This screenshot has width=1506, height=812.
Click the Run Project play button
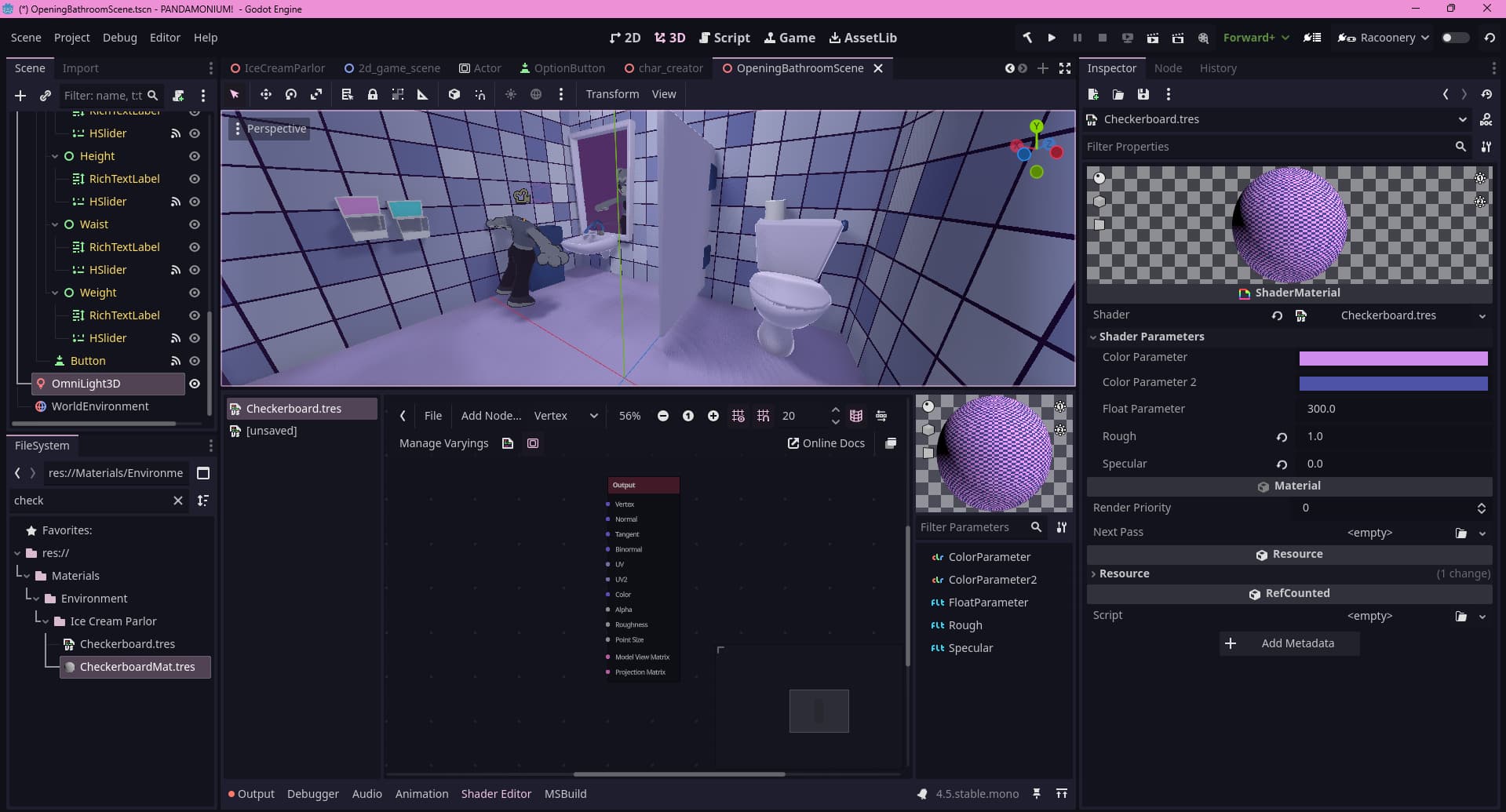1052,38
